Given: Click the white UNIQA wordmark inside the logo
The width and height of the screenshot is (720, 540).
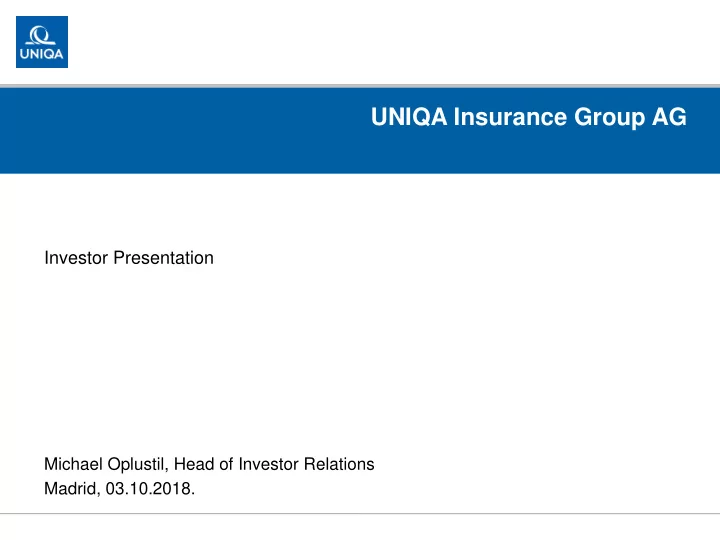Looking at the screenshot, I should tap(41, 54).
